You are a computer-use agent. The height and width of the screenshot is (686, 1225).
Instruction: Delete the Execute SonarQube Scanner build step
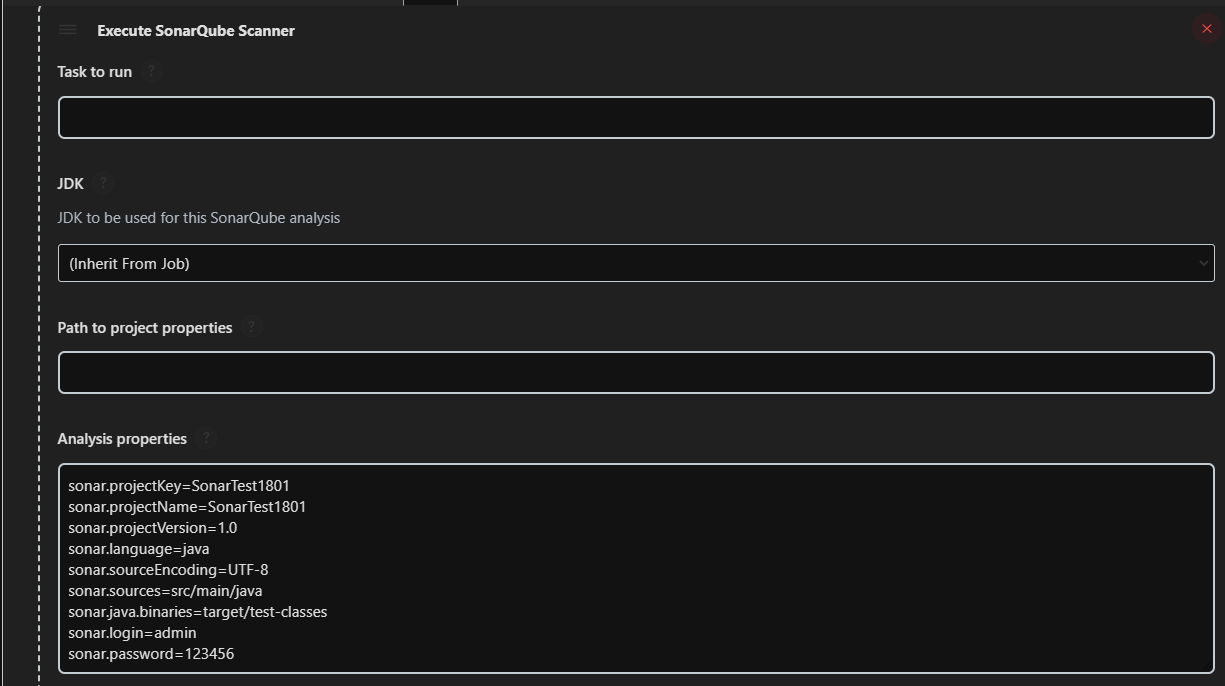1206,29
